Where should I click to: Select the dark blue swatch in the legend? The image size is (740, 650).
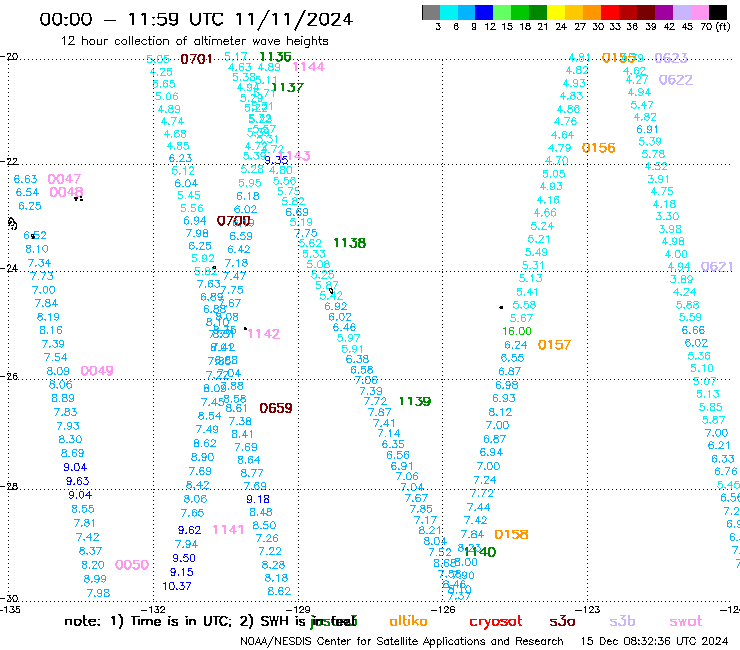[x=484, y=12]
